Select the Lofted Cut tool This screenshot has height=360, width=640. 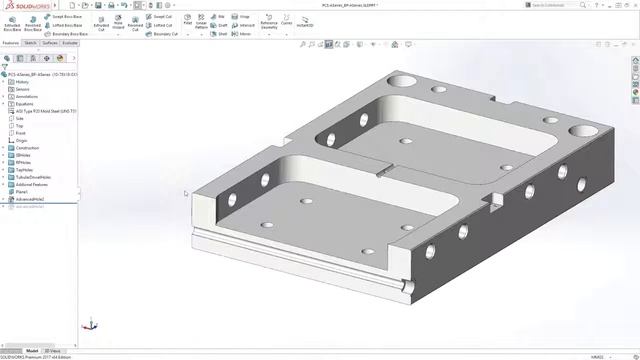click(159, 25)
